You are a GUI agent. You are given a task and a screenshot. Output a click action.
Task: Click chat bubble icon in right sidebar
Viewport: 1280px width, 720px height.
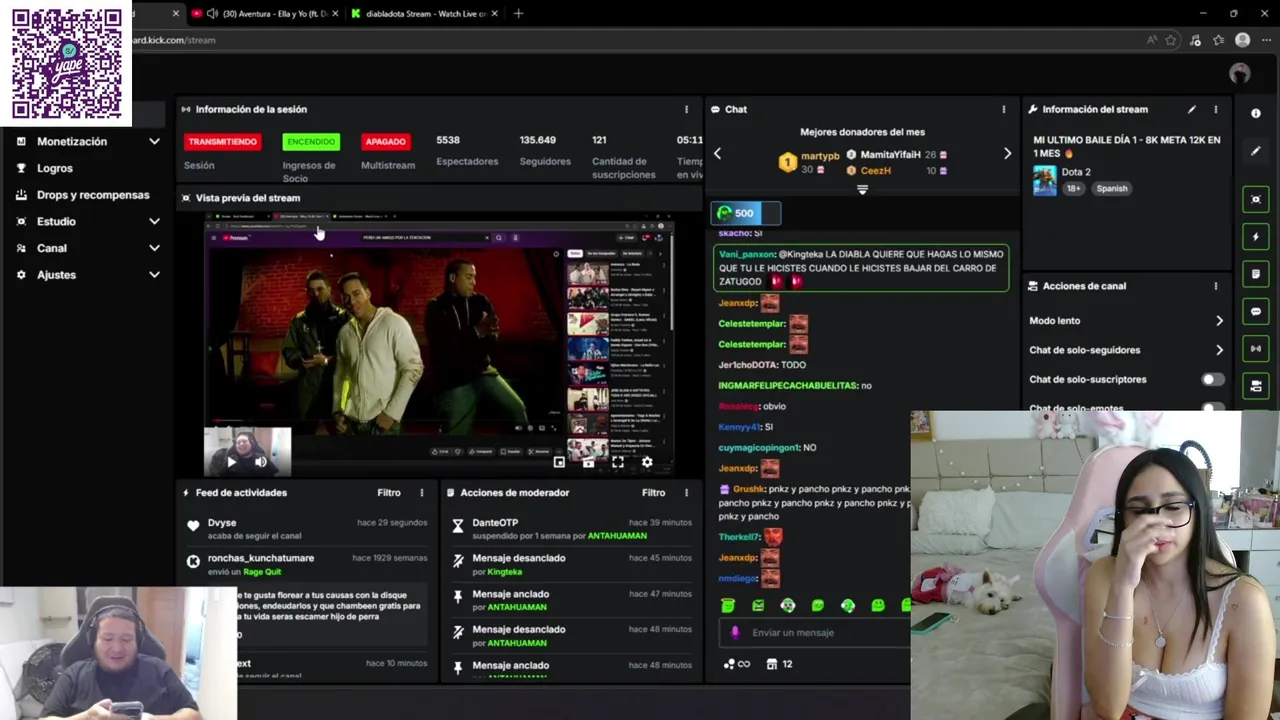click(x=1256, y=311)
